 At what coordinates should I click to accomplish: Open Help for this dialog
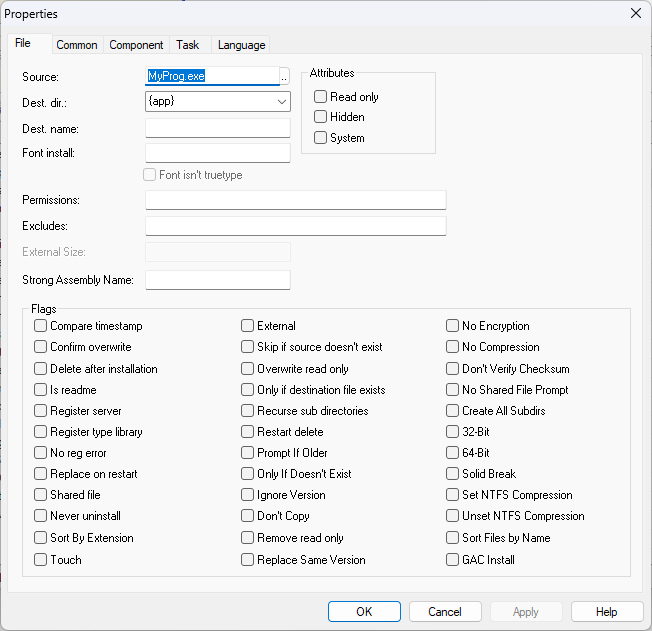point(607,611)
